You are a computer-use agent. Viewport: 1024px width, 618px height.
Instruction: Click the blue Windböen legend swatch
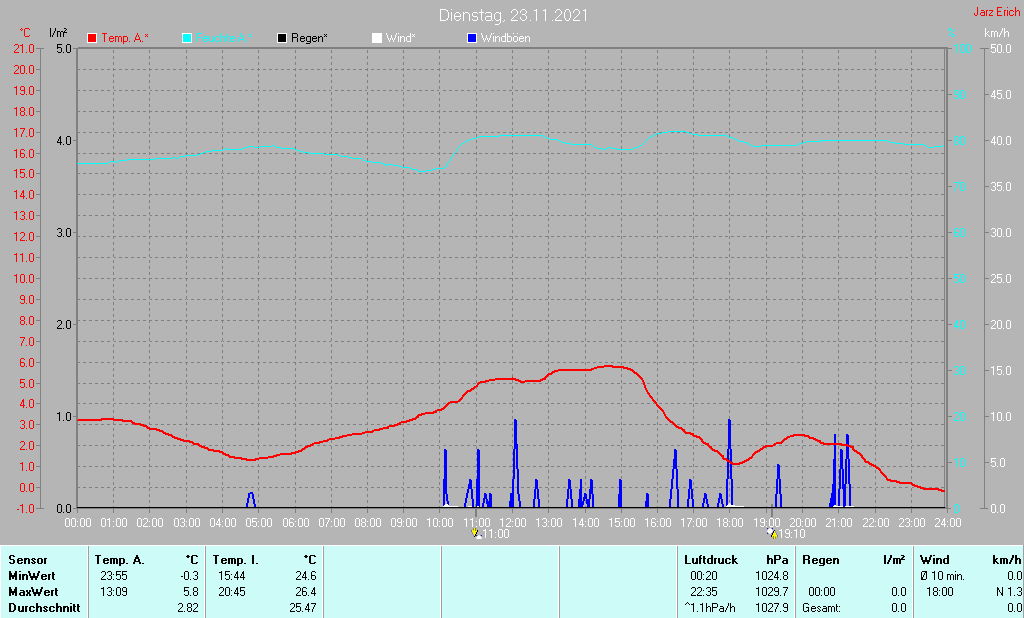[472, 38]
